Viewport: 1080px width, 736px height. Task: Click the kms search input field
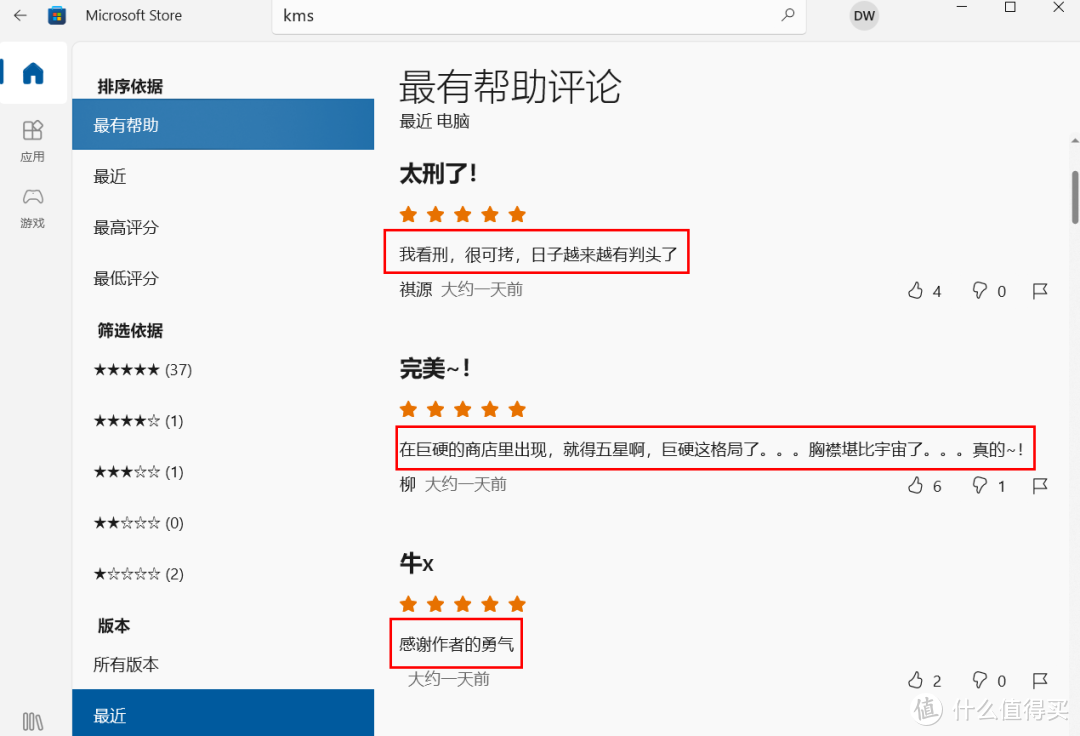tap(539, 16)
